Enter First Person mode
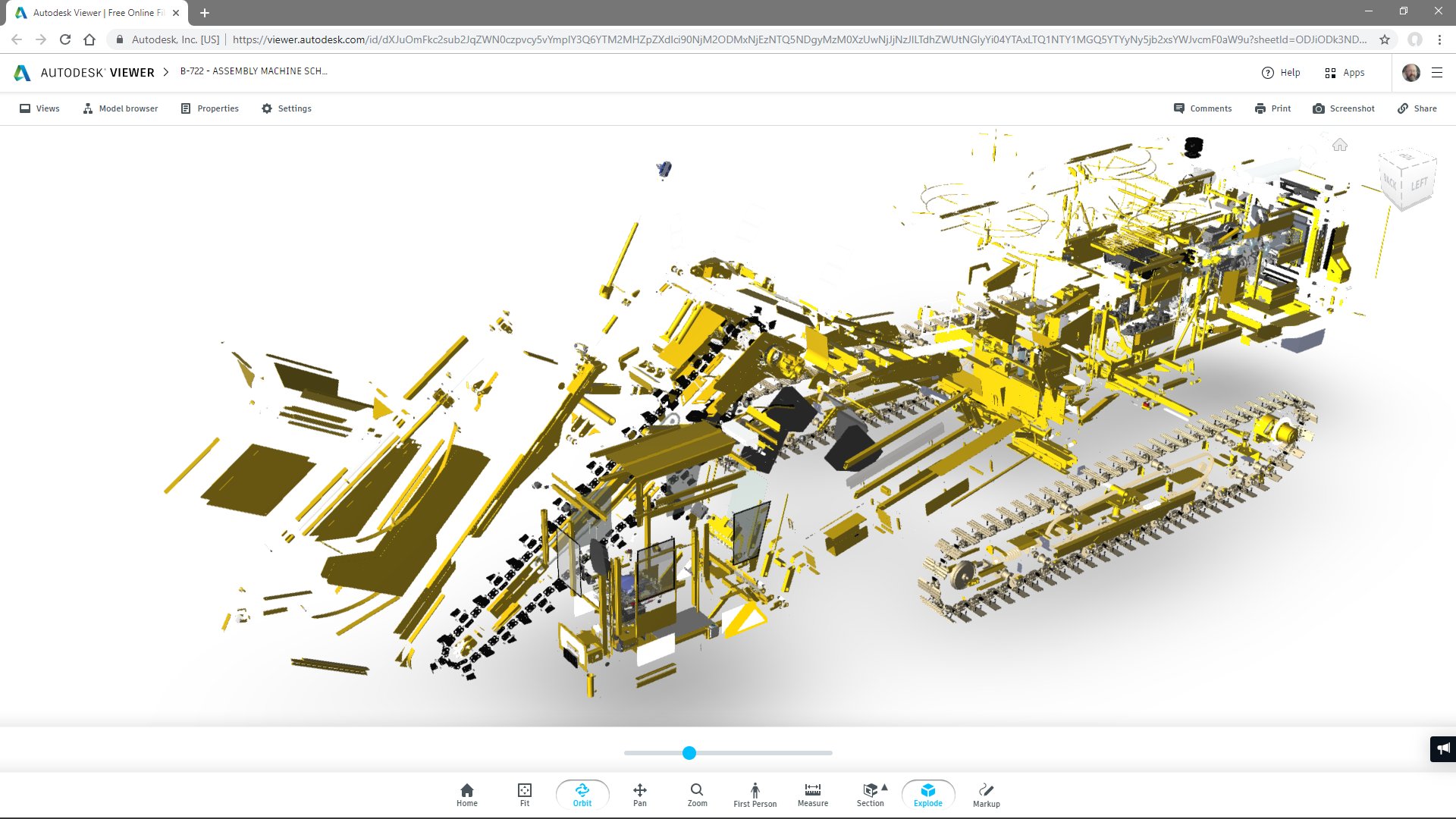Viewport: 1456px width, 819px height. click(755, 794)
